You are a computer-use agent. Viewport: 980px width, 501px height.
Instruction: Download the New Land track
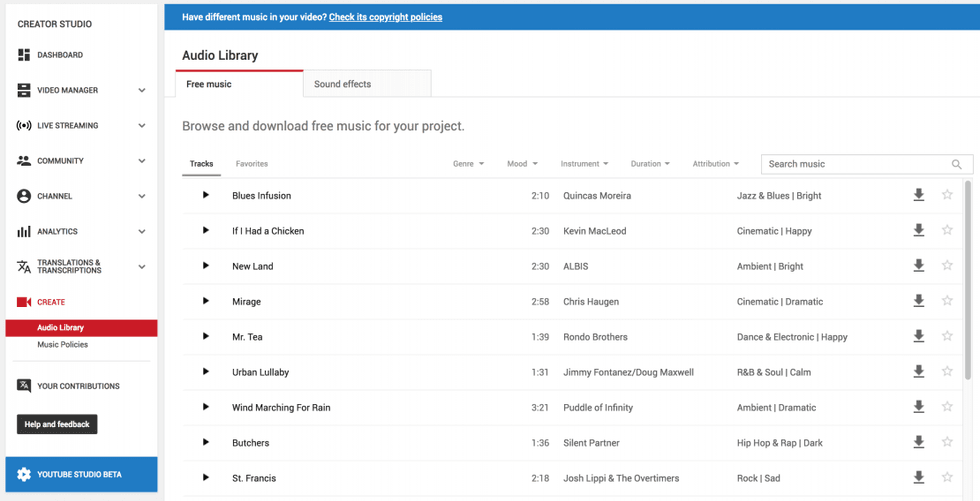click(918, 265)
